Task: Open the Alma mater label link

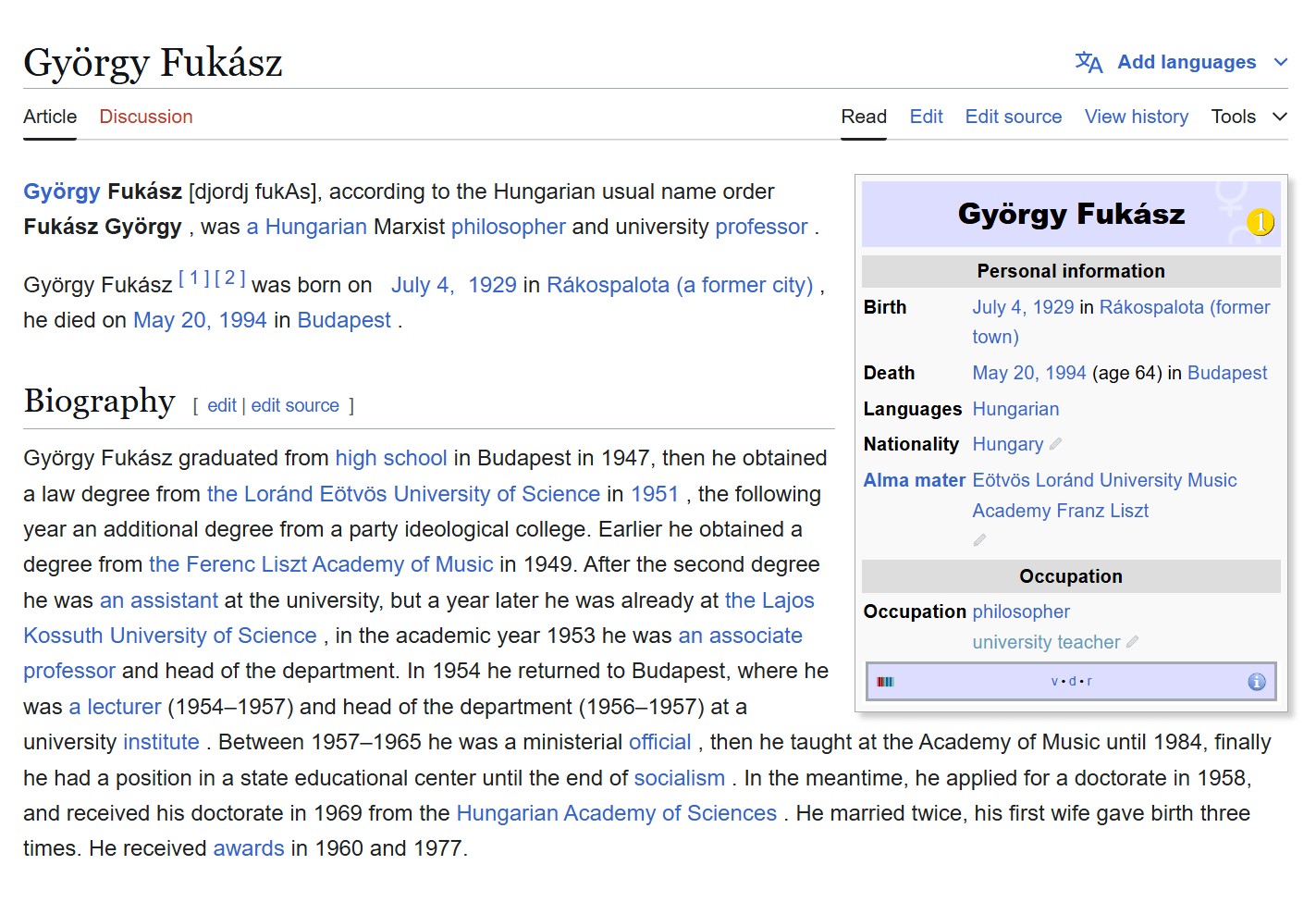Action: (x=914, y=480)
